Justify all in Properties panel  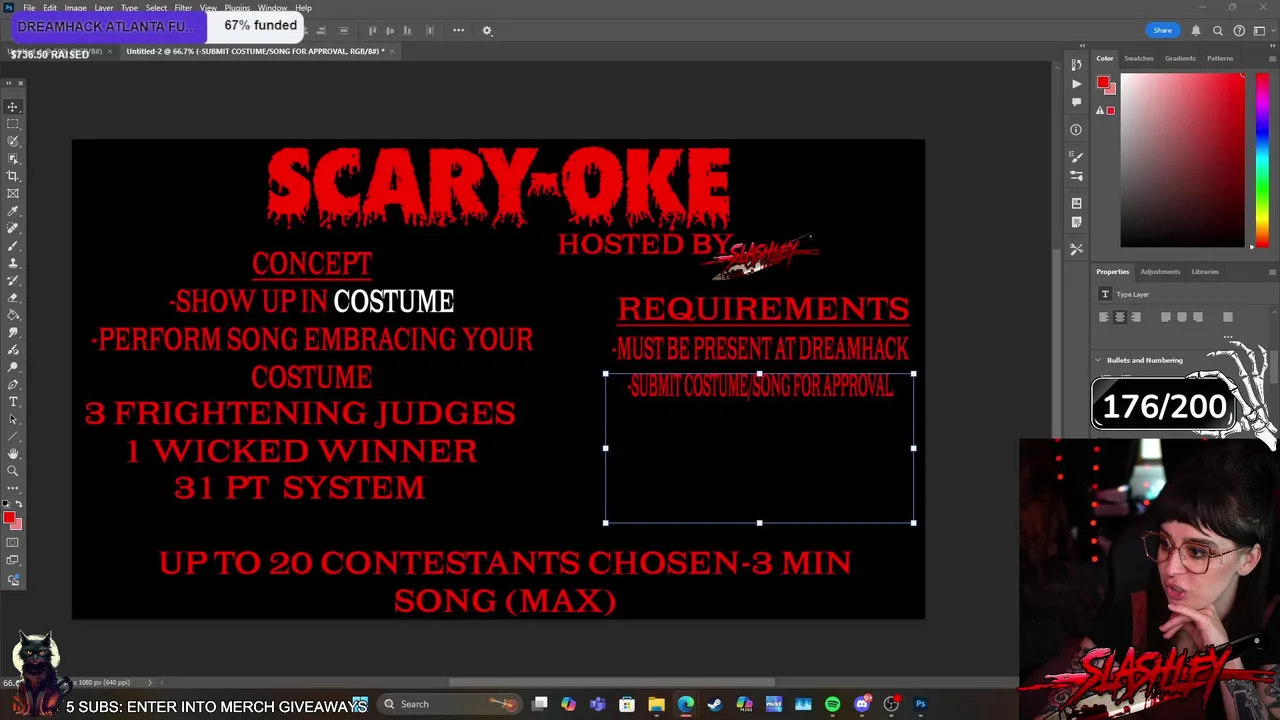(1228, 317)
